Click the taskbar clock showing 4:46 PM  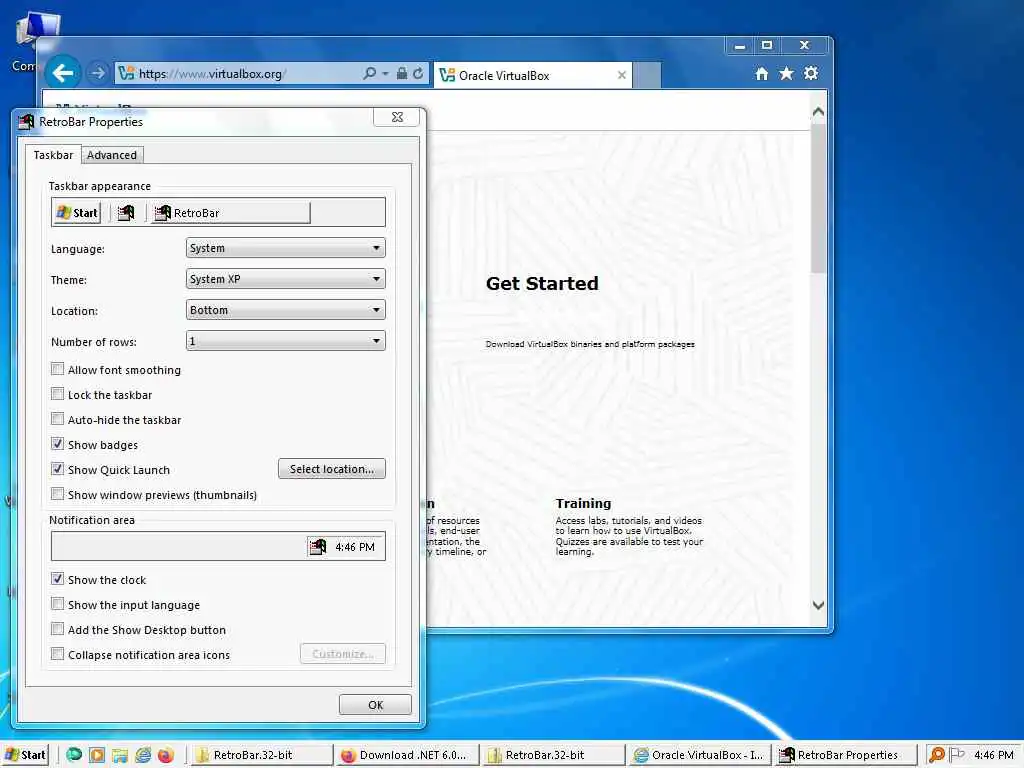coord(994,755)
